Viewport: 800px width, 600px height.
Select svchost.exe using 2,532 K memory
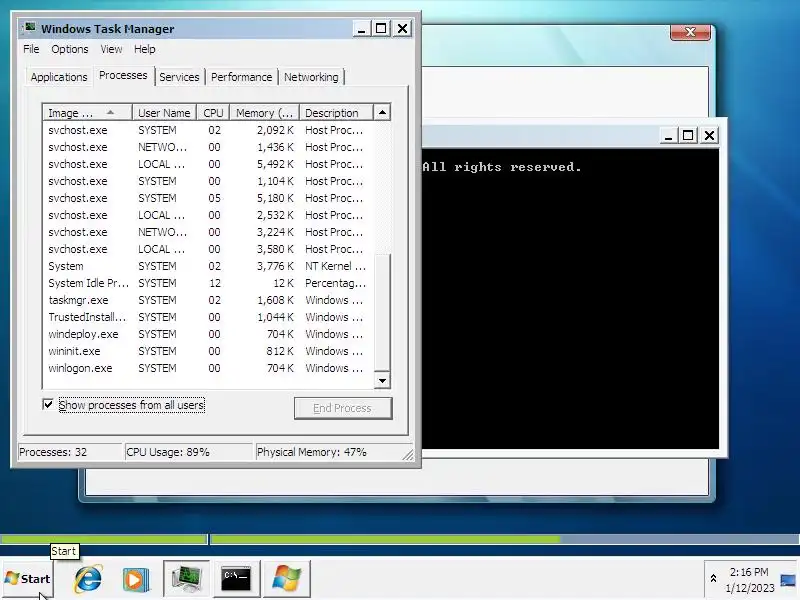tap(208, 215)
